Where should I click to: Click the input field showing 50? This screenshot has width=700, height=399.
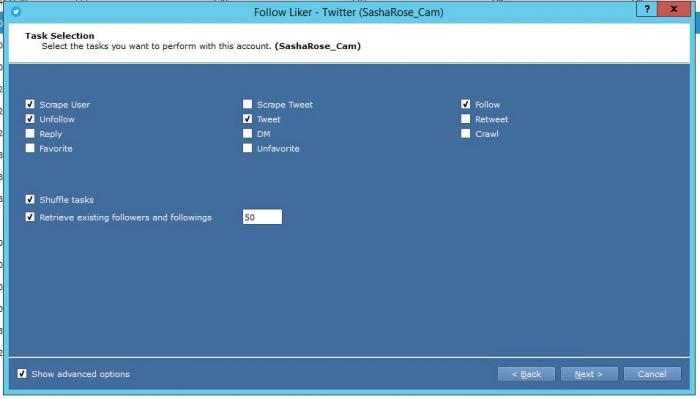pos(262,217)
